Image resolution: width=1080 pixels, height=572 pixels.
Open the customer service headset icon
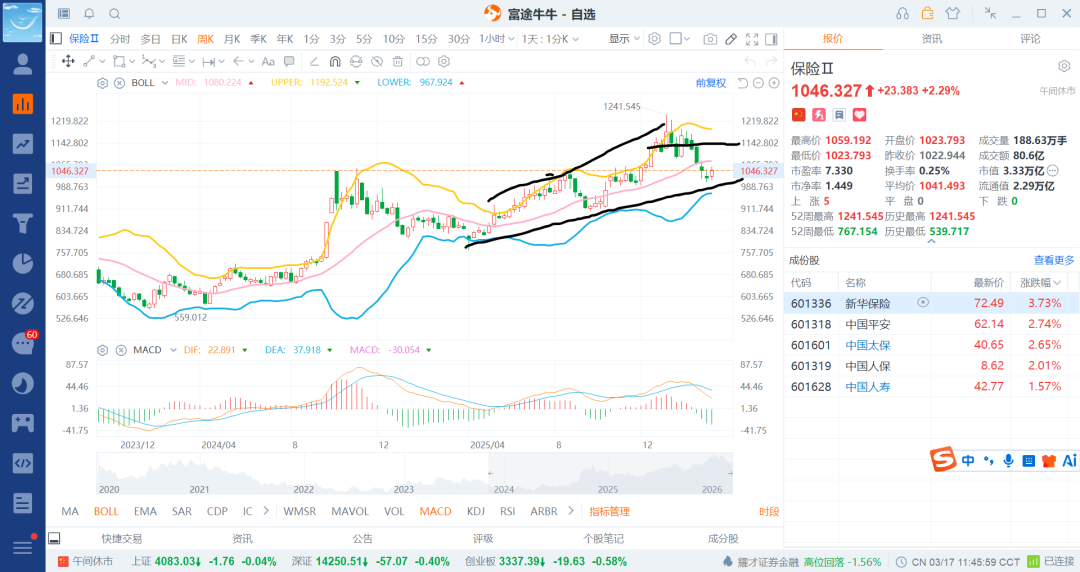click(x=903, y=14)
